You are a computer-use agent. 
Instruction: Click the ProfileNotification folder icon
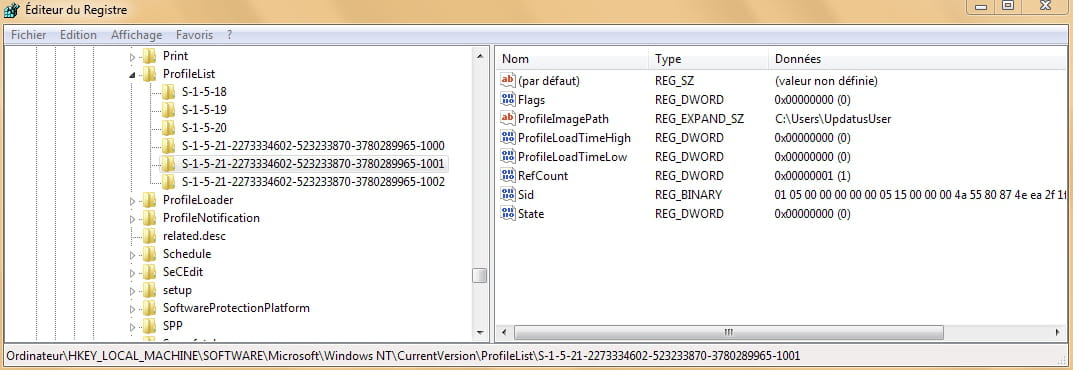(149, 218)
